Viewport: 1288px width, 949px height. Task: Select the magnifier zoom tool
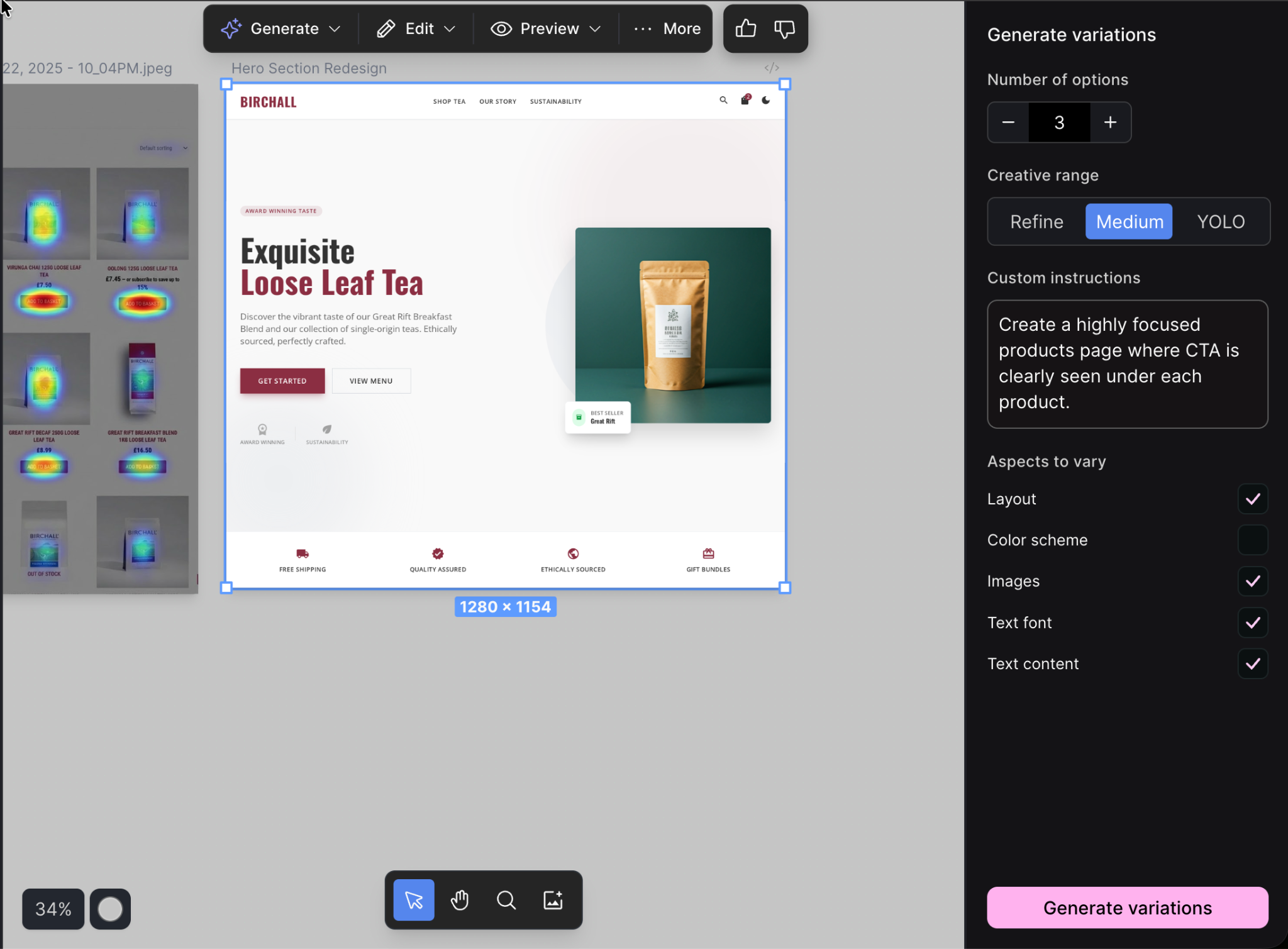(506, 900)
